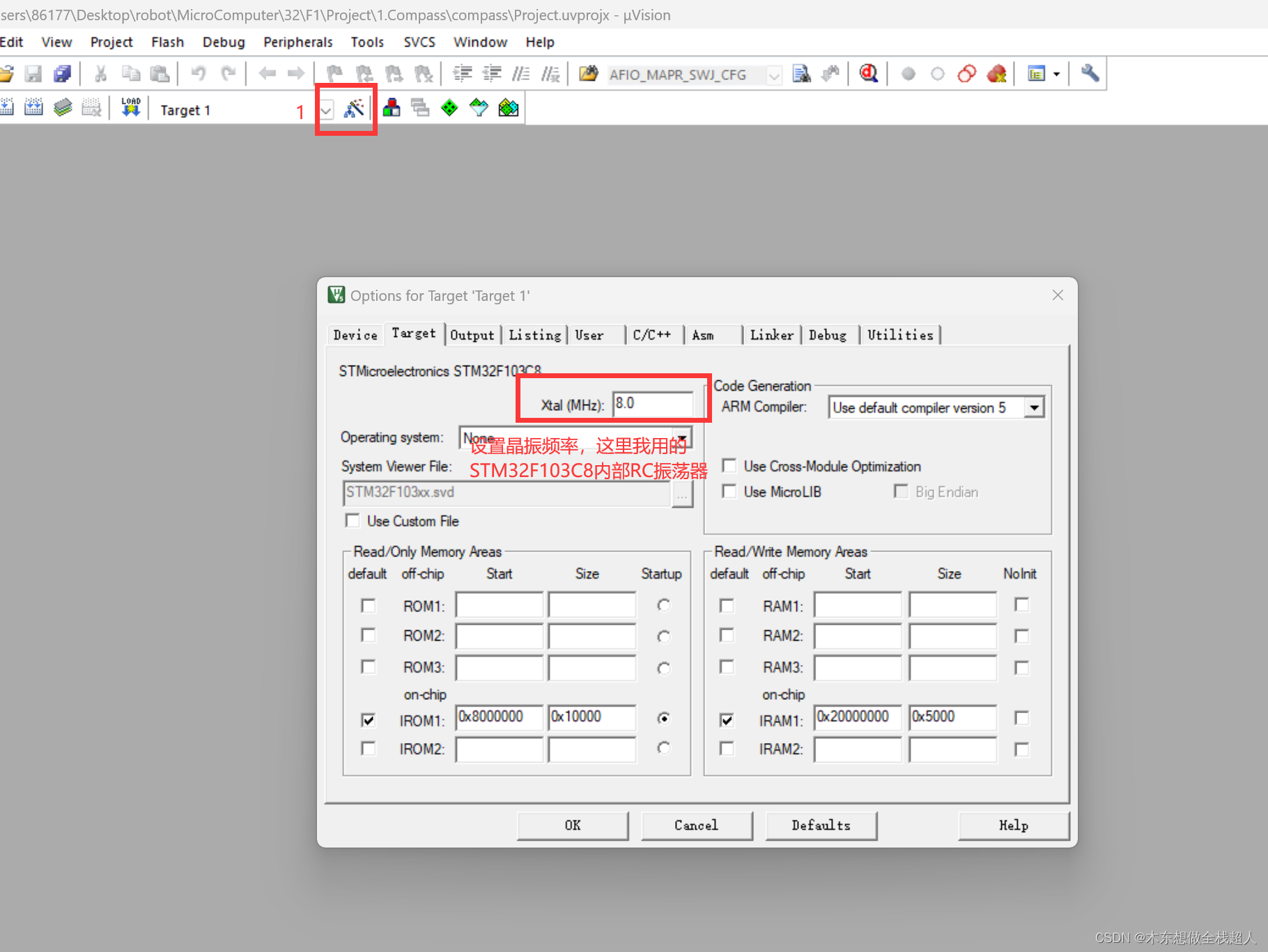
Task: Click the Undo arrow icon
Action: point(199,74)
